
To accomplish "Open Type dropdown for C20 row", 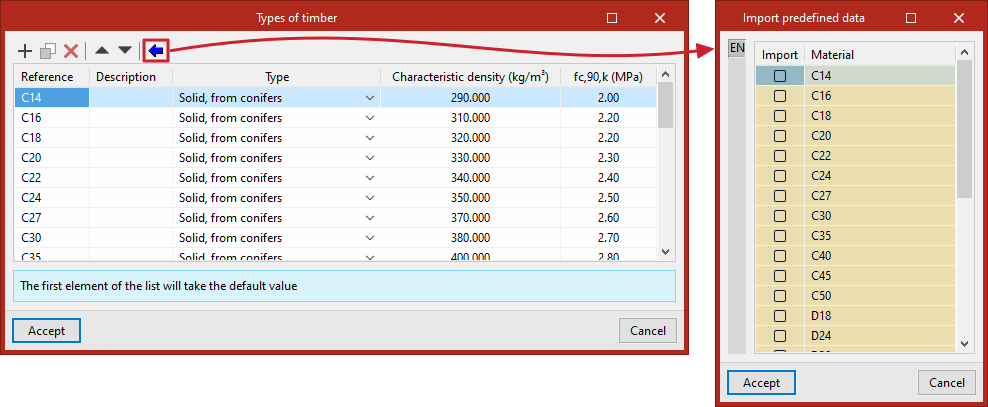I will 370,158.
